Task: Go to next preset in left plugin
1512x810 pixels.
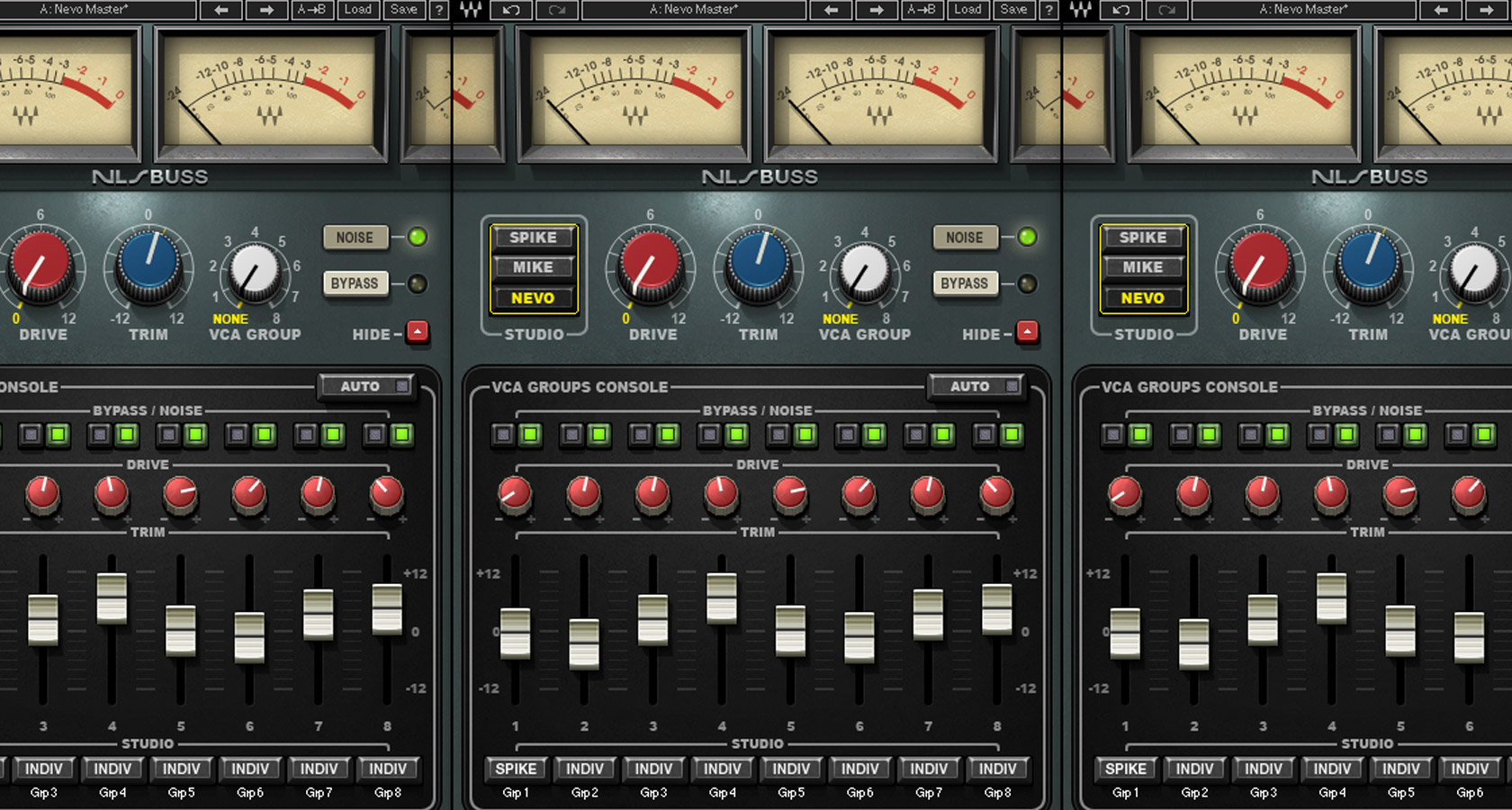Action: [266, 10]
